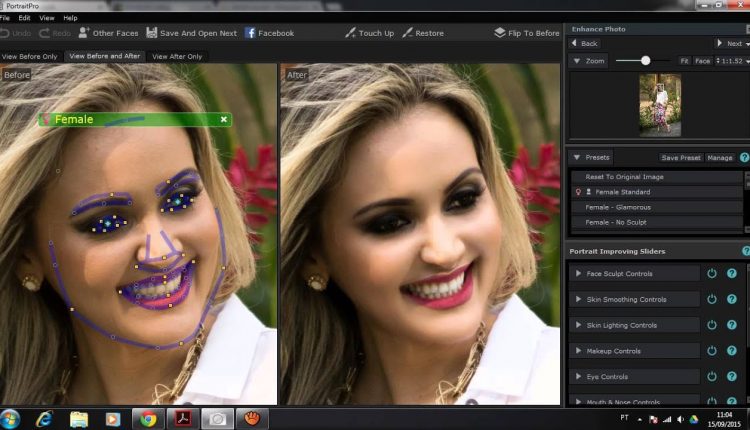Select the Touch Up brush icon
The width and height of the screenshot is (750, 430).
tap(350, 33)
